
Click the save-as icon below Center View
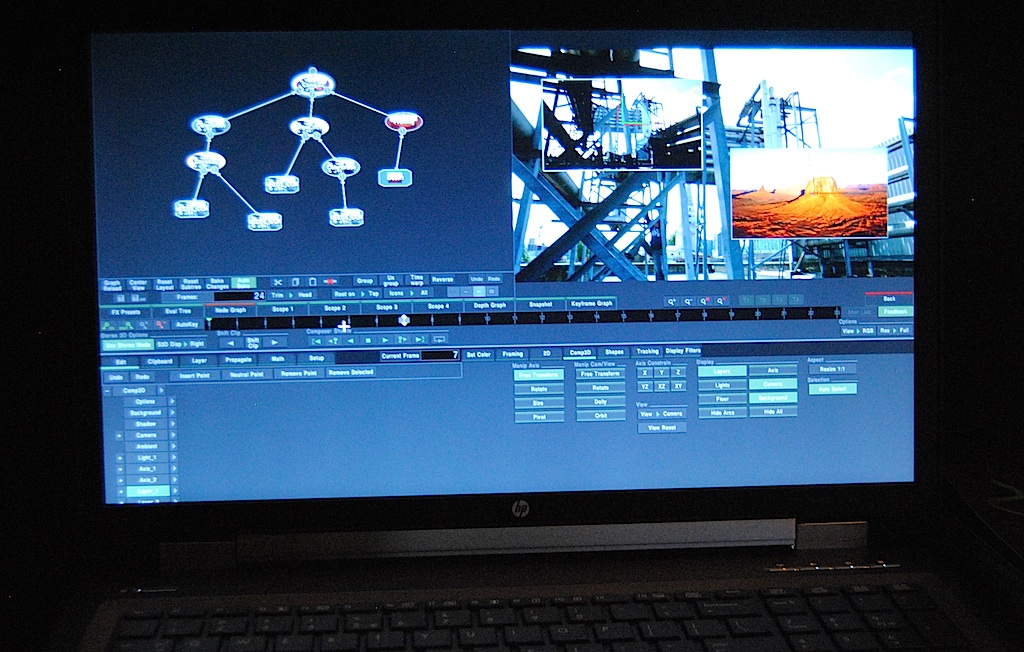point(138,298)
